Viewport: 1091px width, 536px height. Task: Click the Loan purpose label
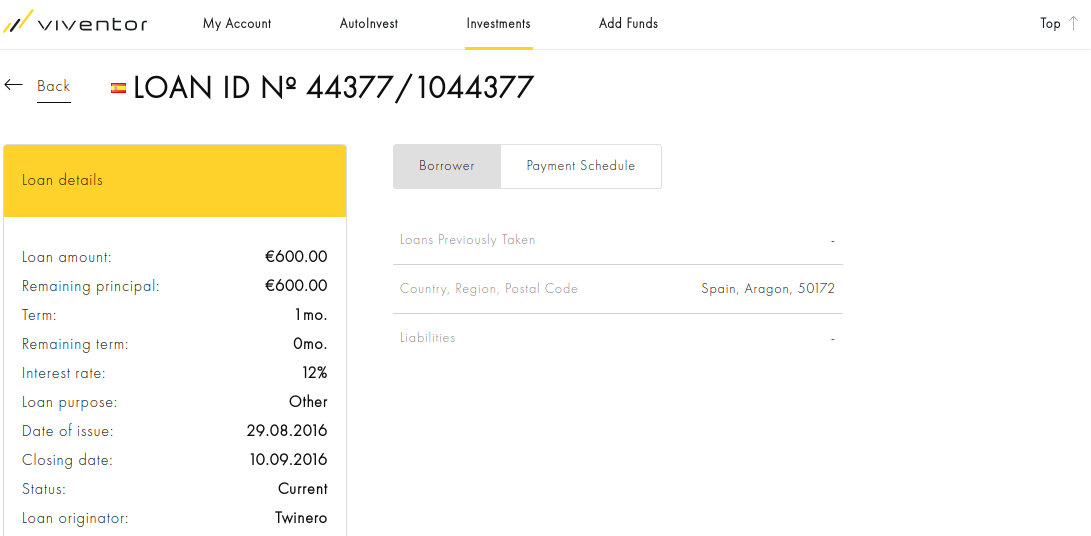click(70, 403)
